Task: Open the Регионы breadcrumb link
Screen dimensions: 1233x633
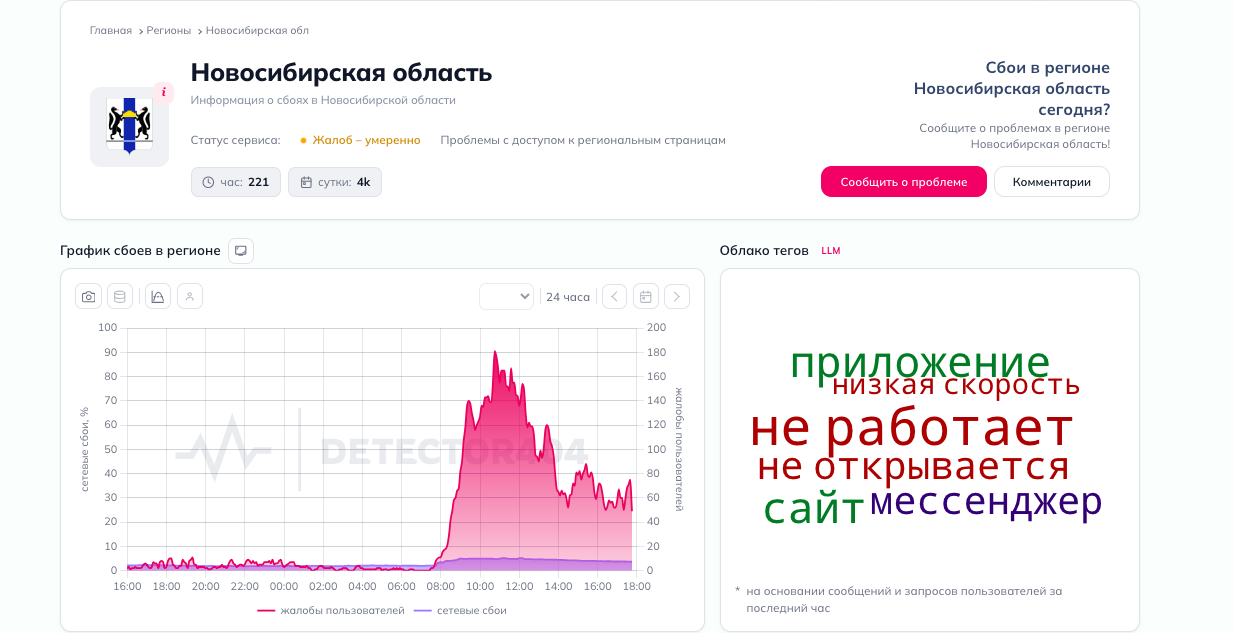Action: 169,31
